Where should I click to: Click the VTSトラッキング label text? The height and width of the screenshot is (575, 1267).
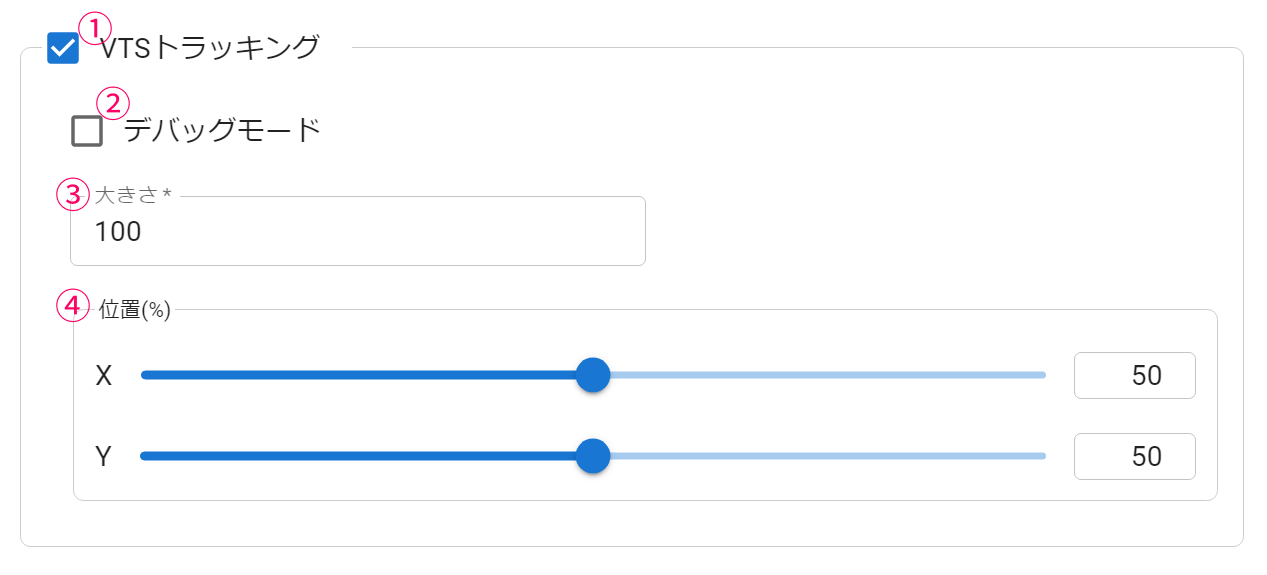(210, 47)
